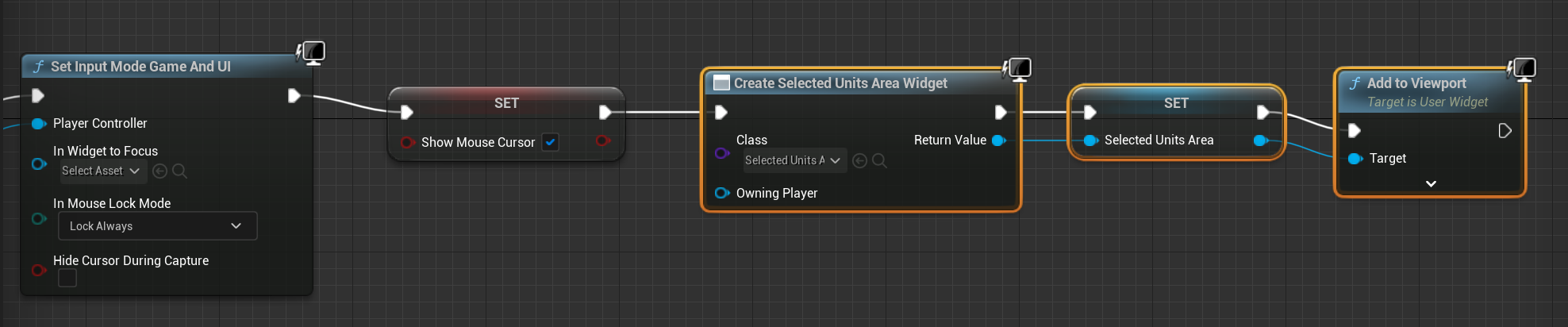
Task: Click the In Widget to Focus pin
Action: [38, 163]
